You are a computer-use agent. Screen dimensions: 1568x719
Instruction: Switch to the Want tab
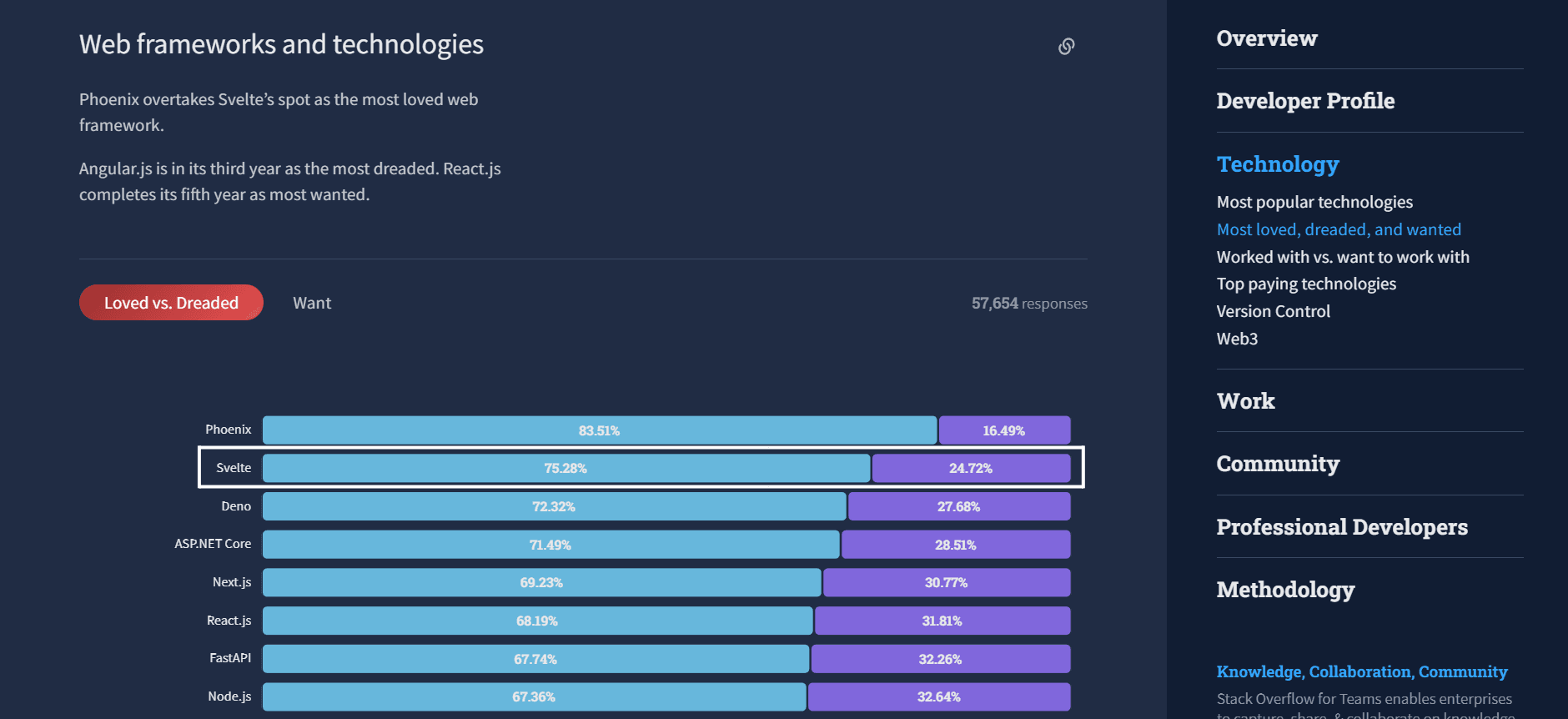click(x=312, y=303)
